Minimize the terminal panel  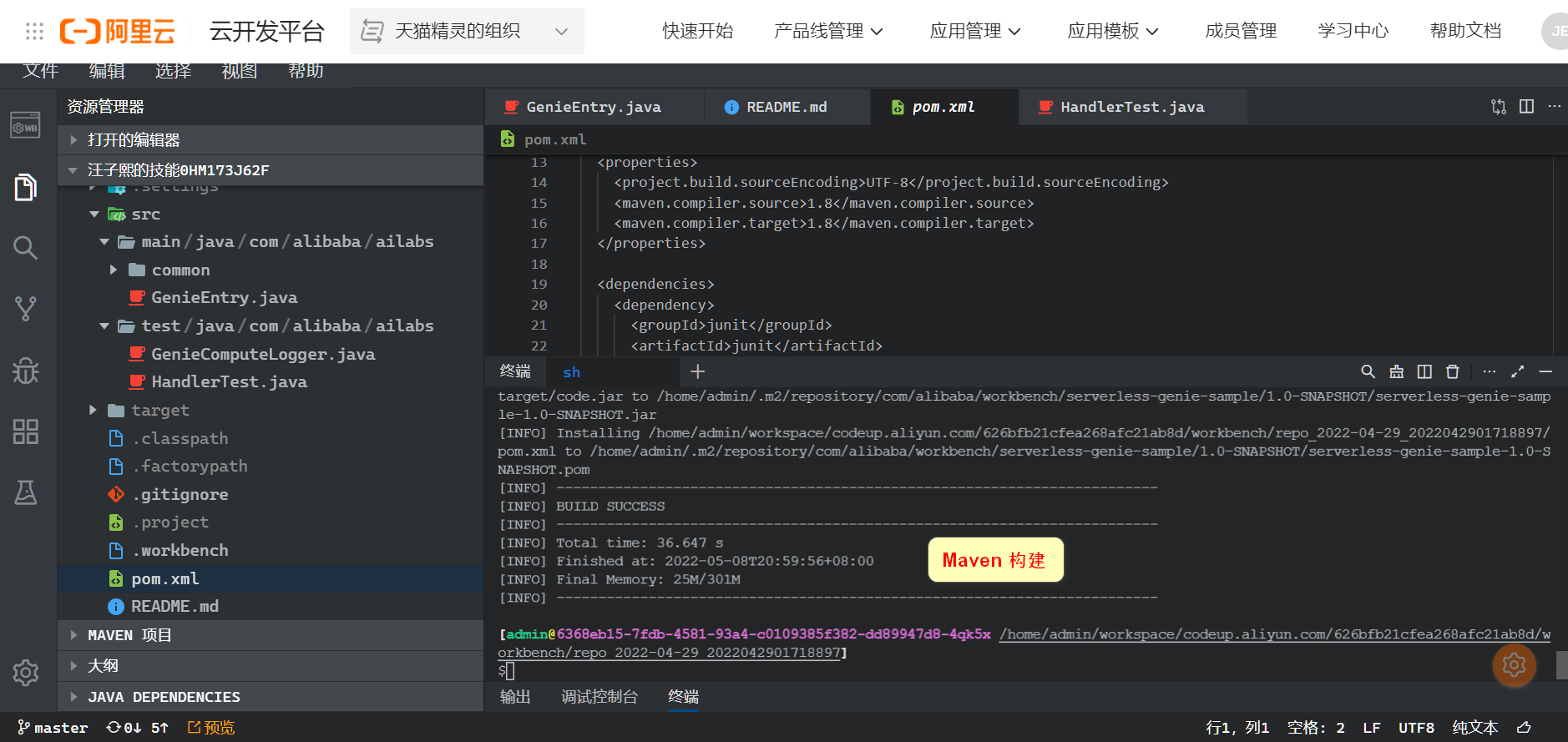pyautogui.click(x=1545, y=371)
